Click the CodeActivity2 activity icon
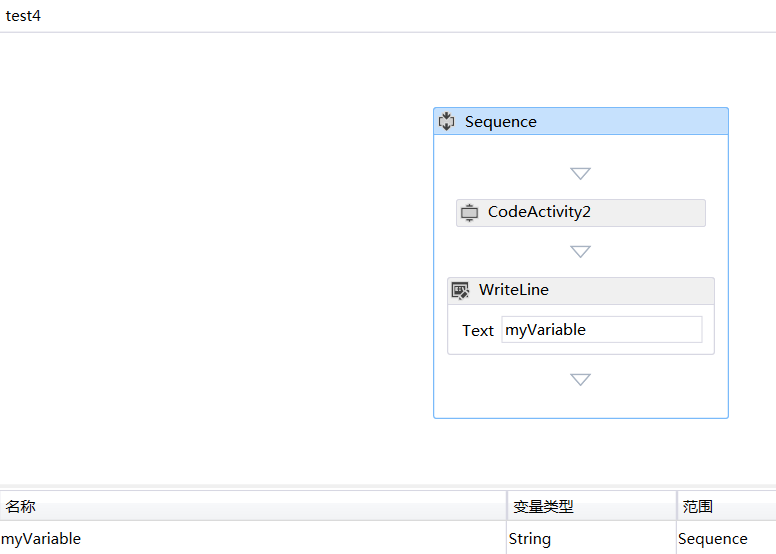The image size is (776, 554). tap(469, 212)
